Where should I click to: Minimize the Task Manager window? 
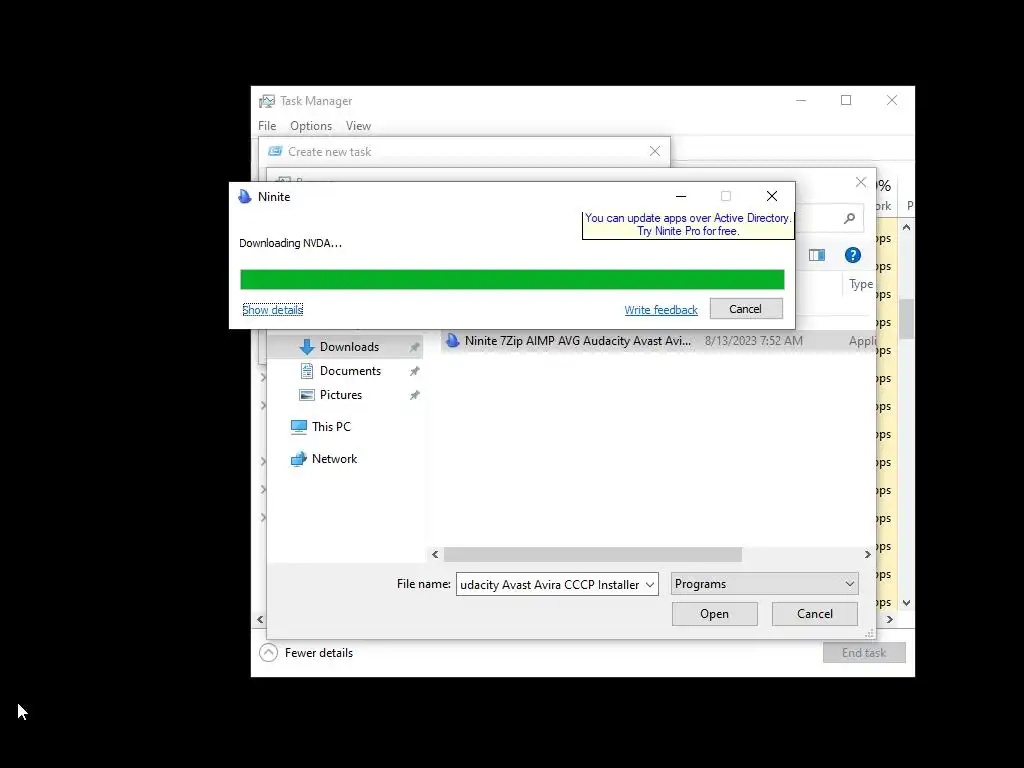(801, 100)
